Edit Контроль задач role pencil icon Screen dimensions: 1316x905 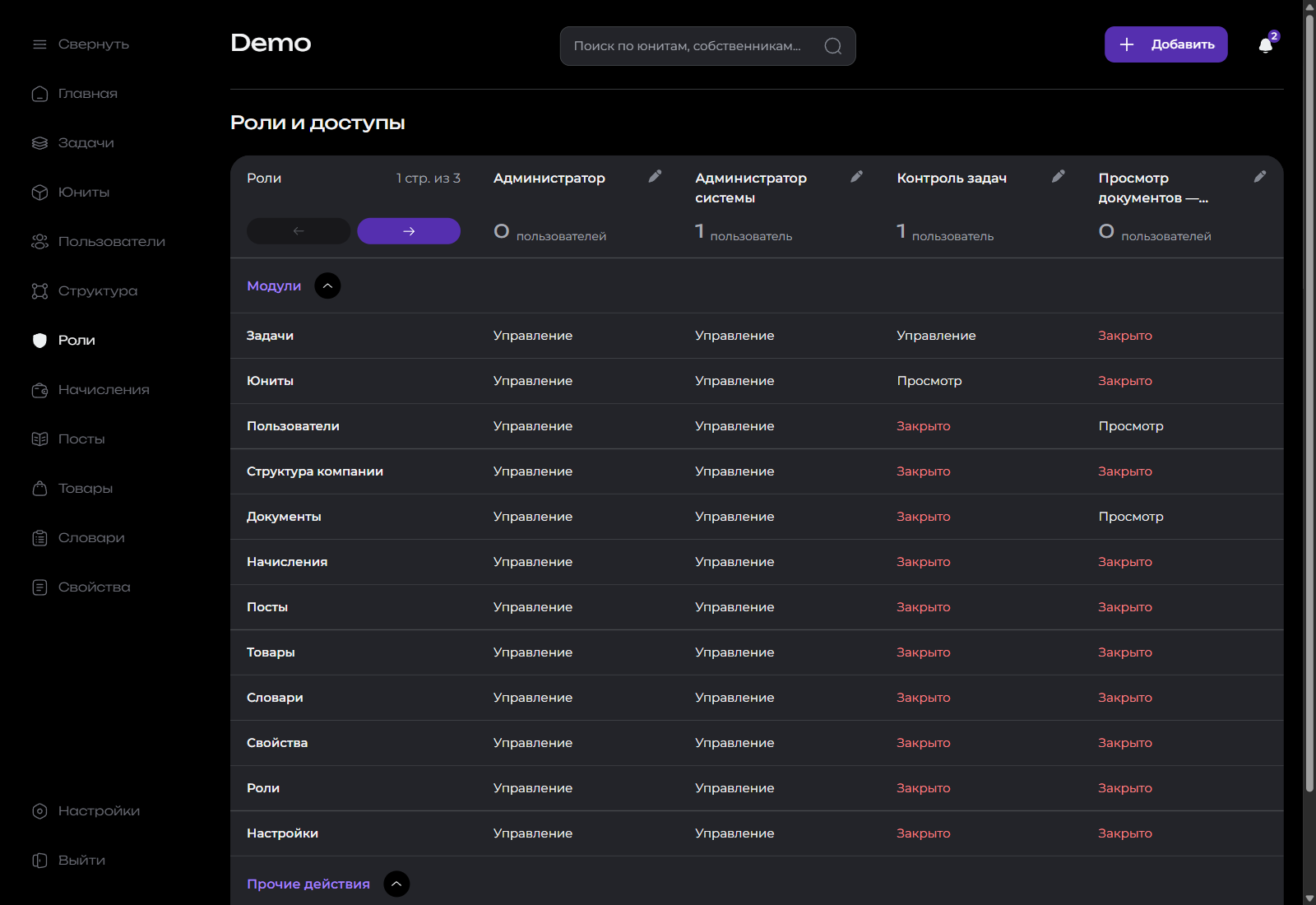point(1059,176)
